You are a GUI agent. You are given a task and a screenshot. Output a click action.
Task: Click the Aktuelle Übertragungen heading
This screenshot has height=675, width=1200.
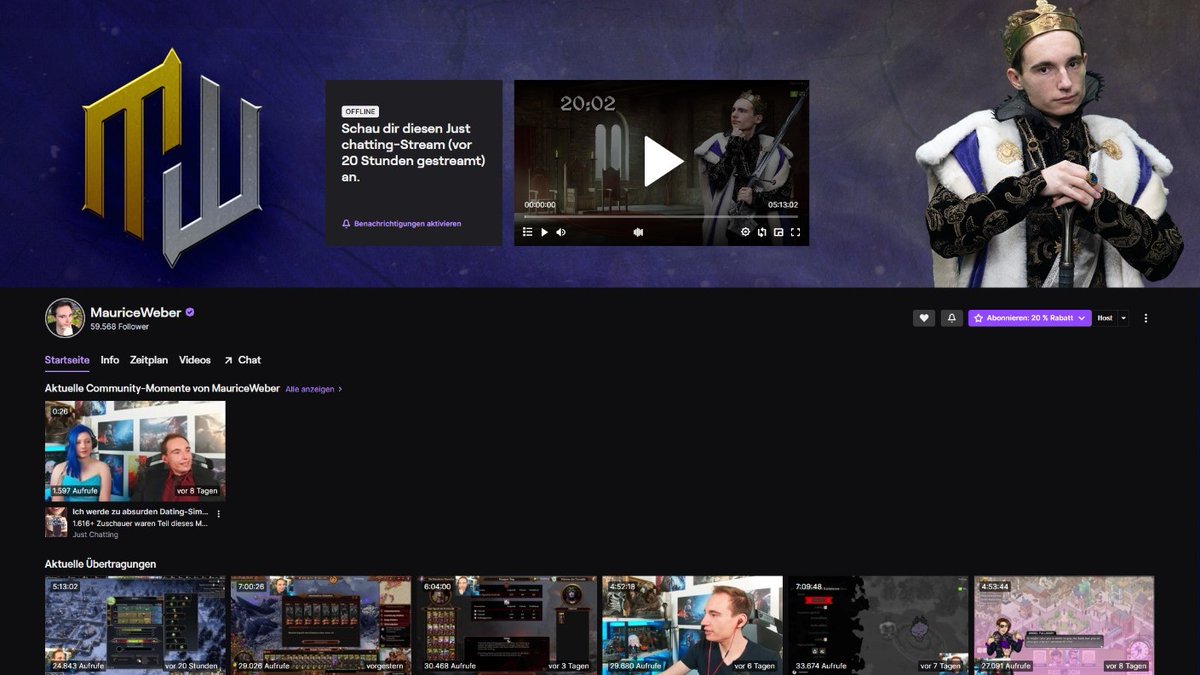[x=100, y=564]
